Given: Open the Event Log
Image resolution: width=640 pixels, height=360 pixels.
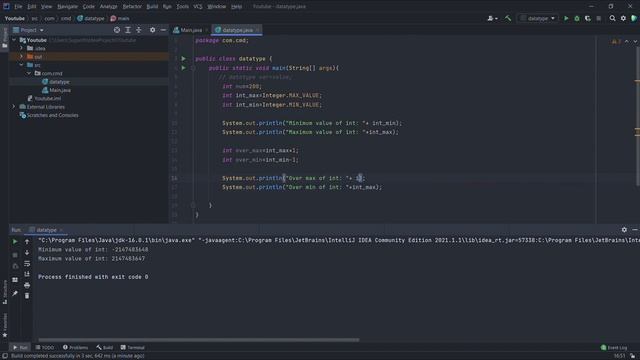Looking at the screenshot, I should (614, 348).
